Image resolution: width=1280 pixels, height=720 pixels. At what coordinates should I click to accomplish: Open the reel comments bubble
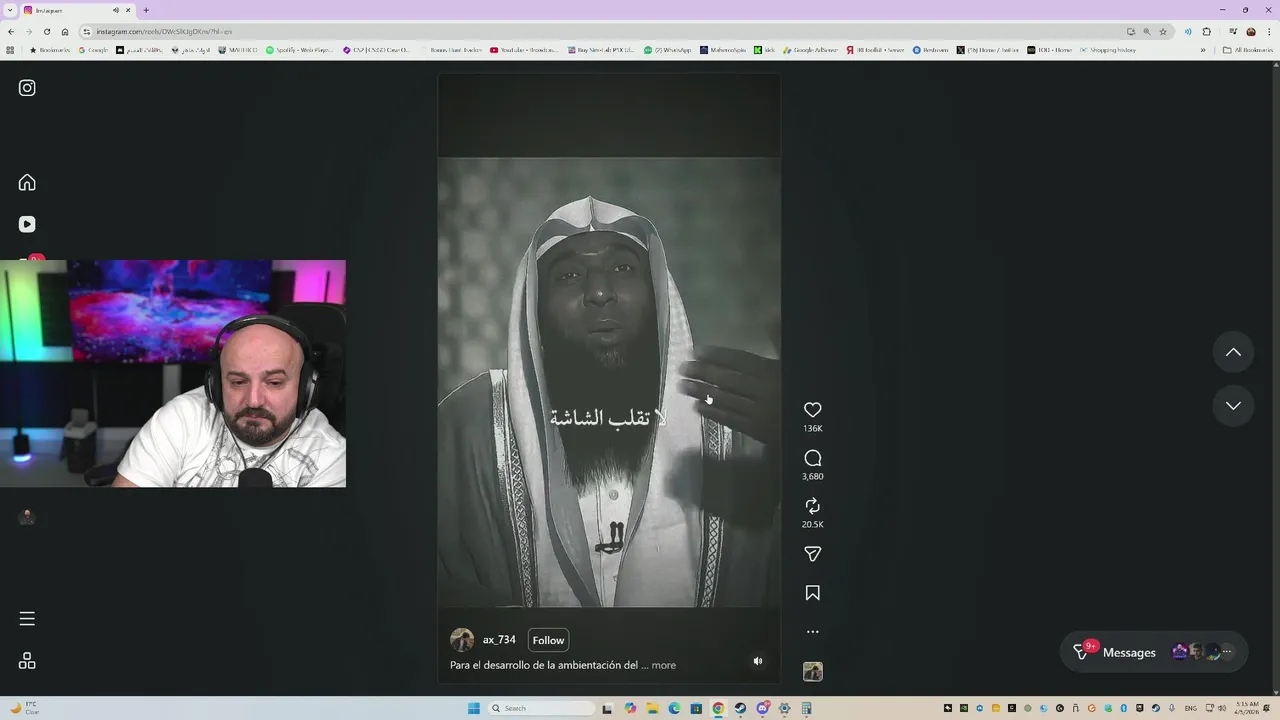click(813, 458)
